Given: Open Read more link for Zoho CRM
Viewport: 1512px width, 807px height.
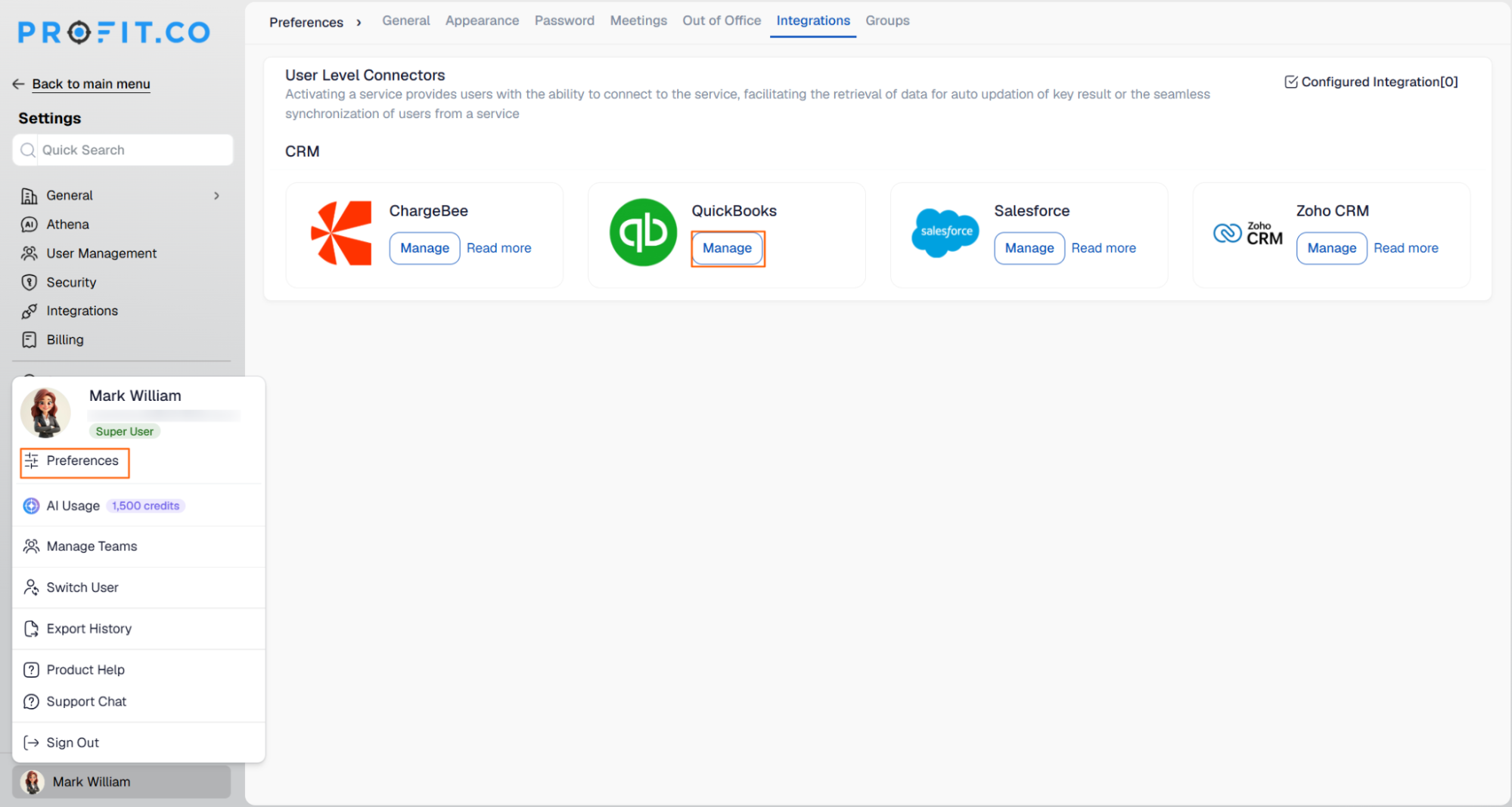Looking at the screenshot, I should [1405, 248].
